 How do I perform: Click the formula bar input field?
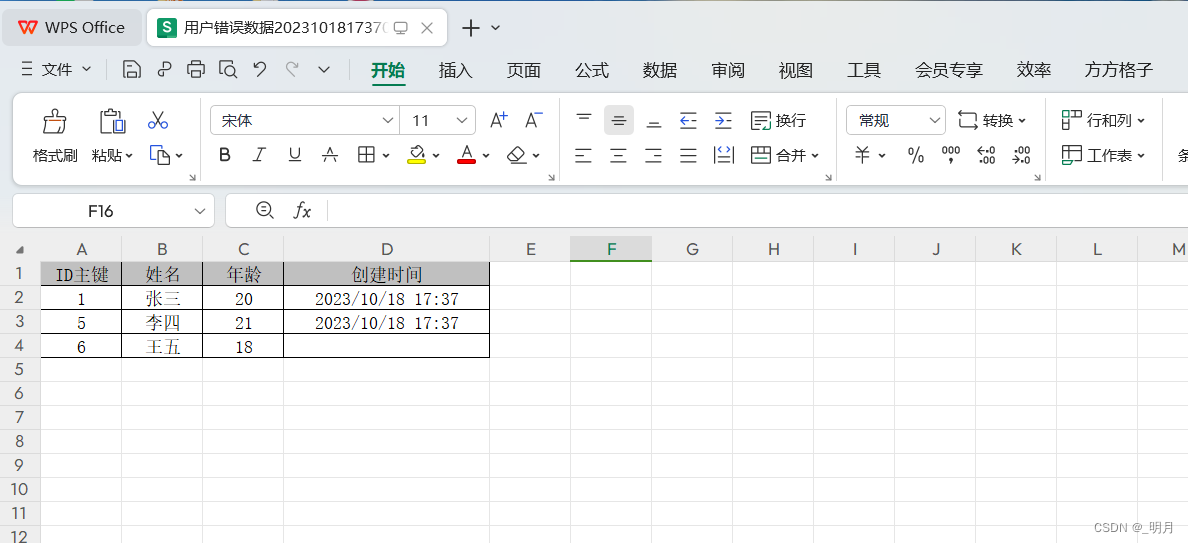pos(758,211)
